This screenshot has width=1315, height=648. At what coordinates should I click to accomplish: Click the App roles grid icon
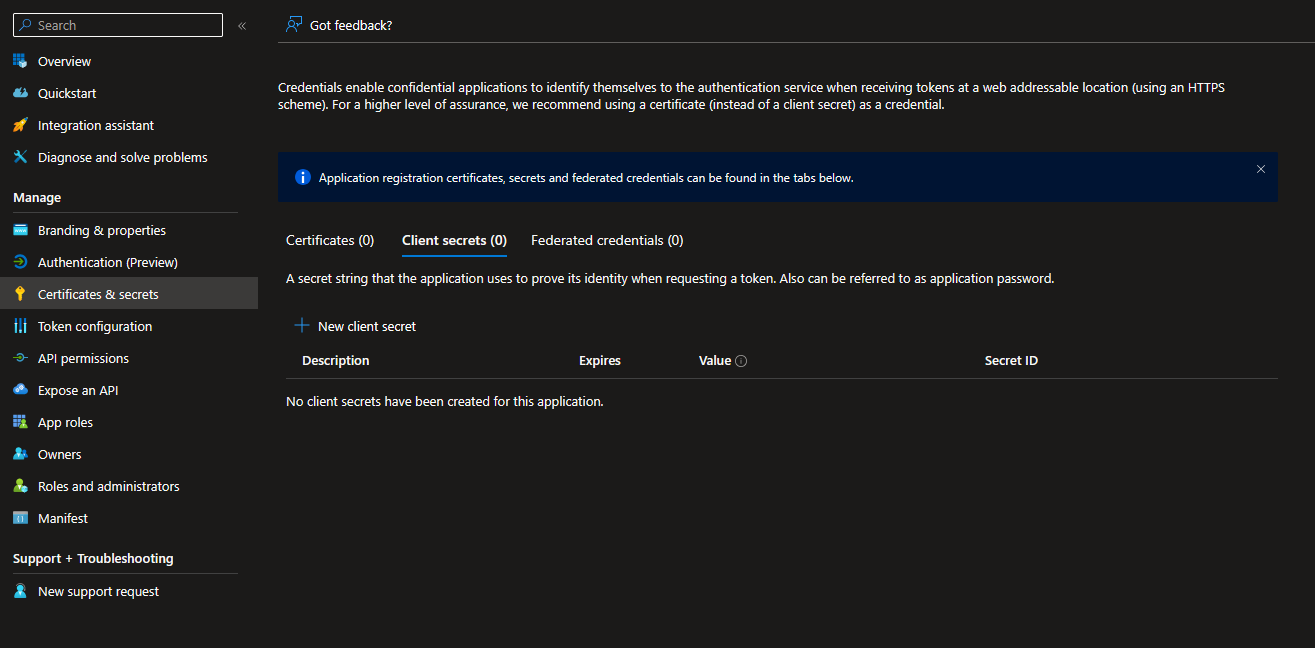[x=20, y=422]
